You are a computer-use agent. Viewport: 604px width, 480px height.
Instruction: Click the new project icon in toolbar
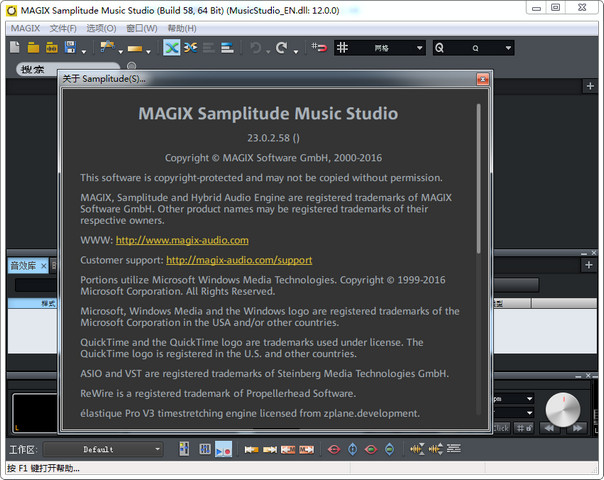[15, 48]
